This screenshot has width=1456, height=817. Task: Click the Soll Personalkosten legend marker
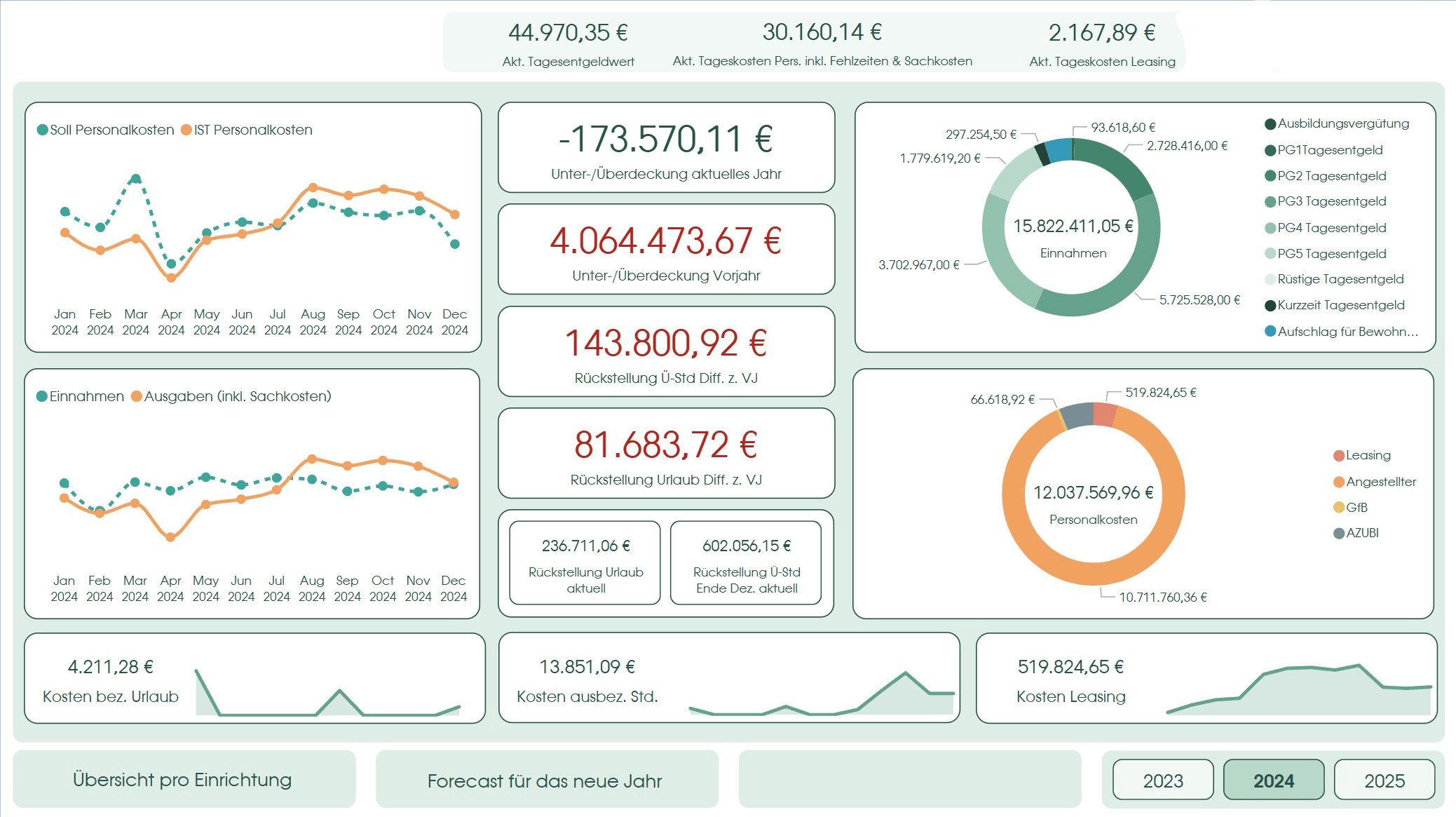click(x=42, y=130)
